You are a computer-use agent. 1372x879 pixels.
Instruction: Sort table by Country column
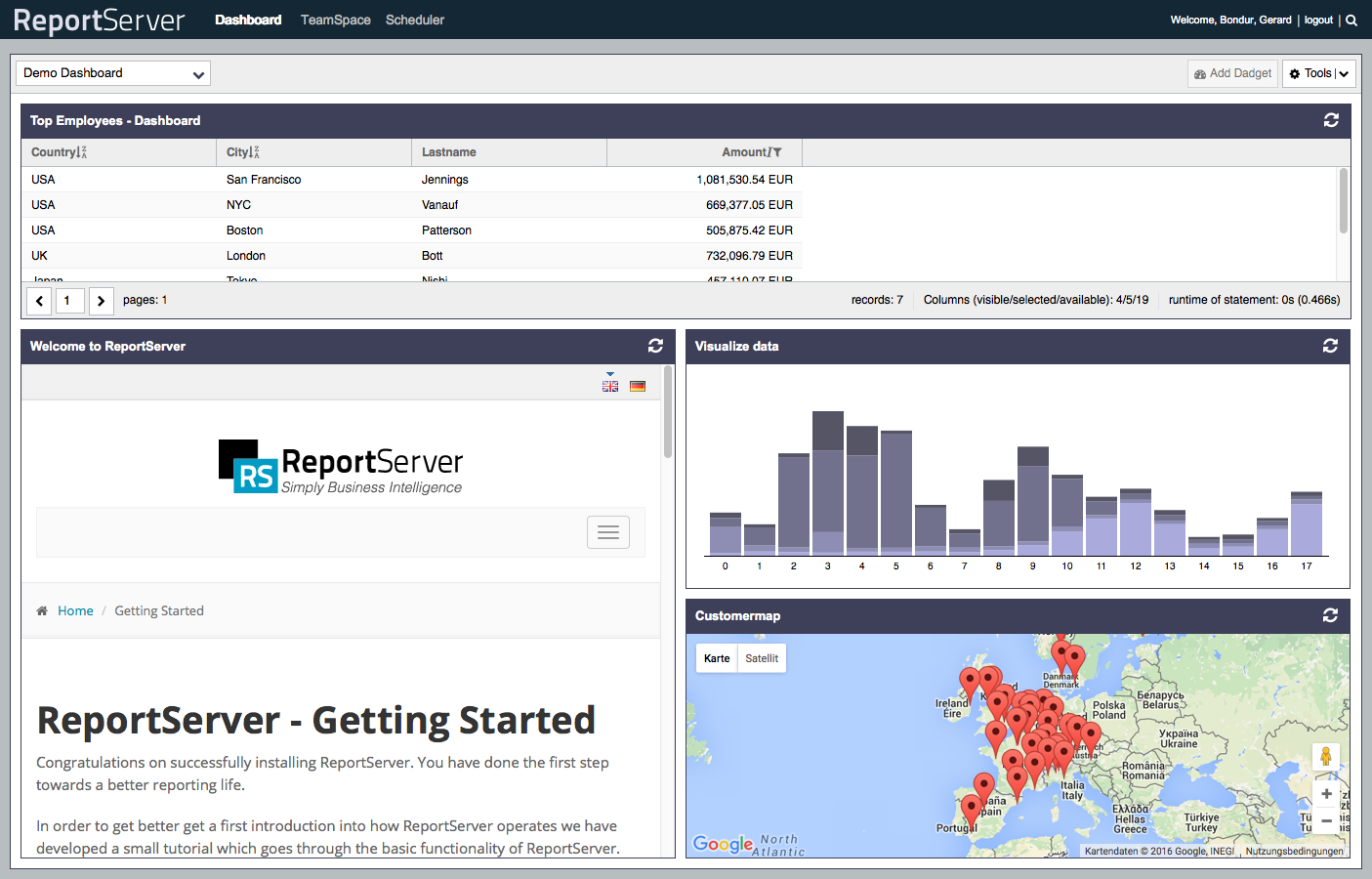[118, 152]
